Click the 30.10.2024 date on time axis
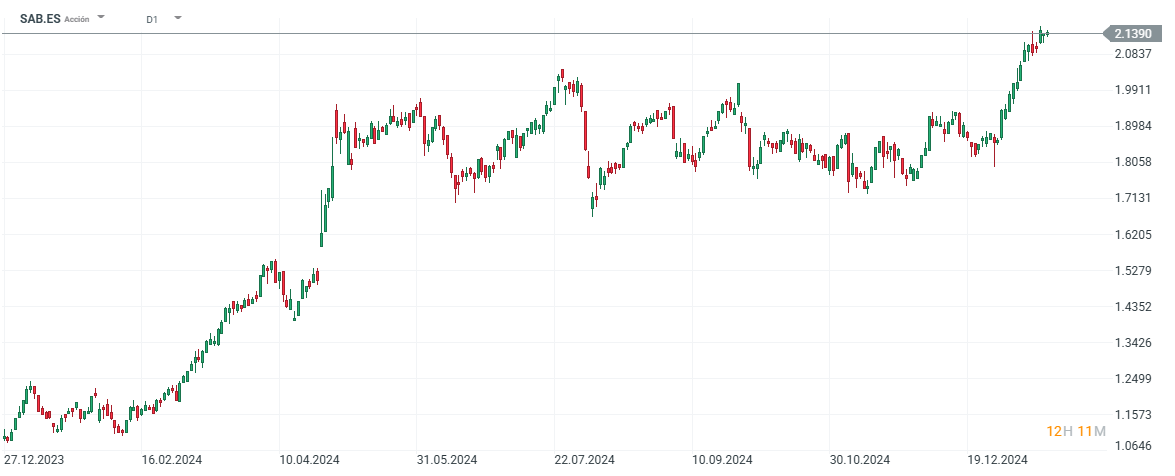 tap(860, 460)
